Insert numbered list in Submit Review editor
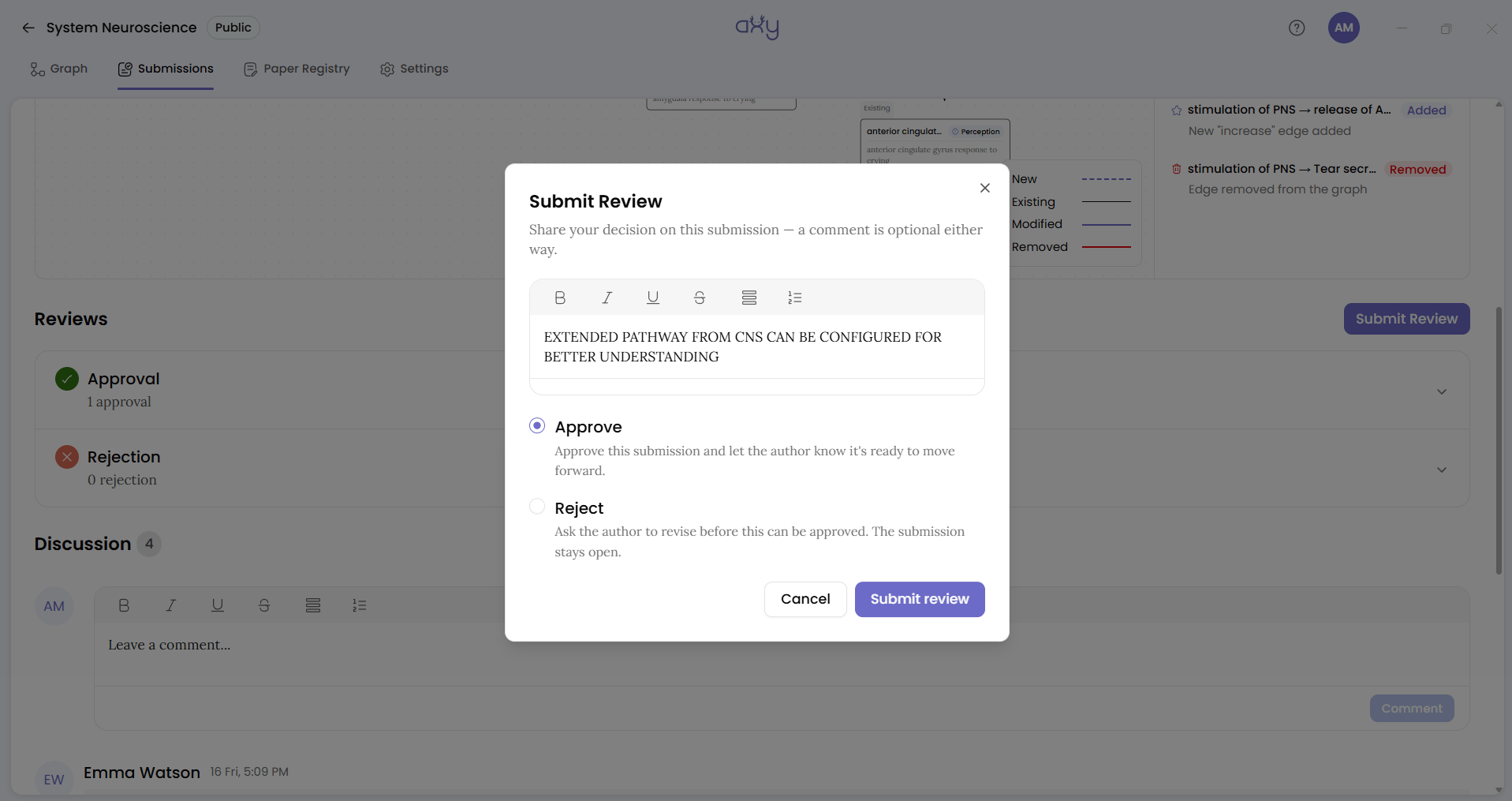This screenshot has width=1512, height=801. click(x=795, y=298)
